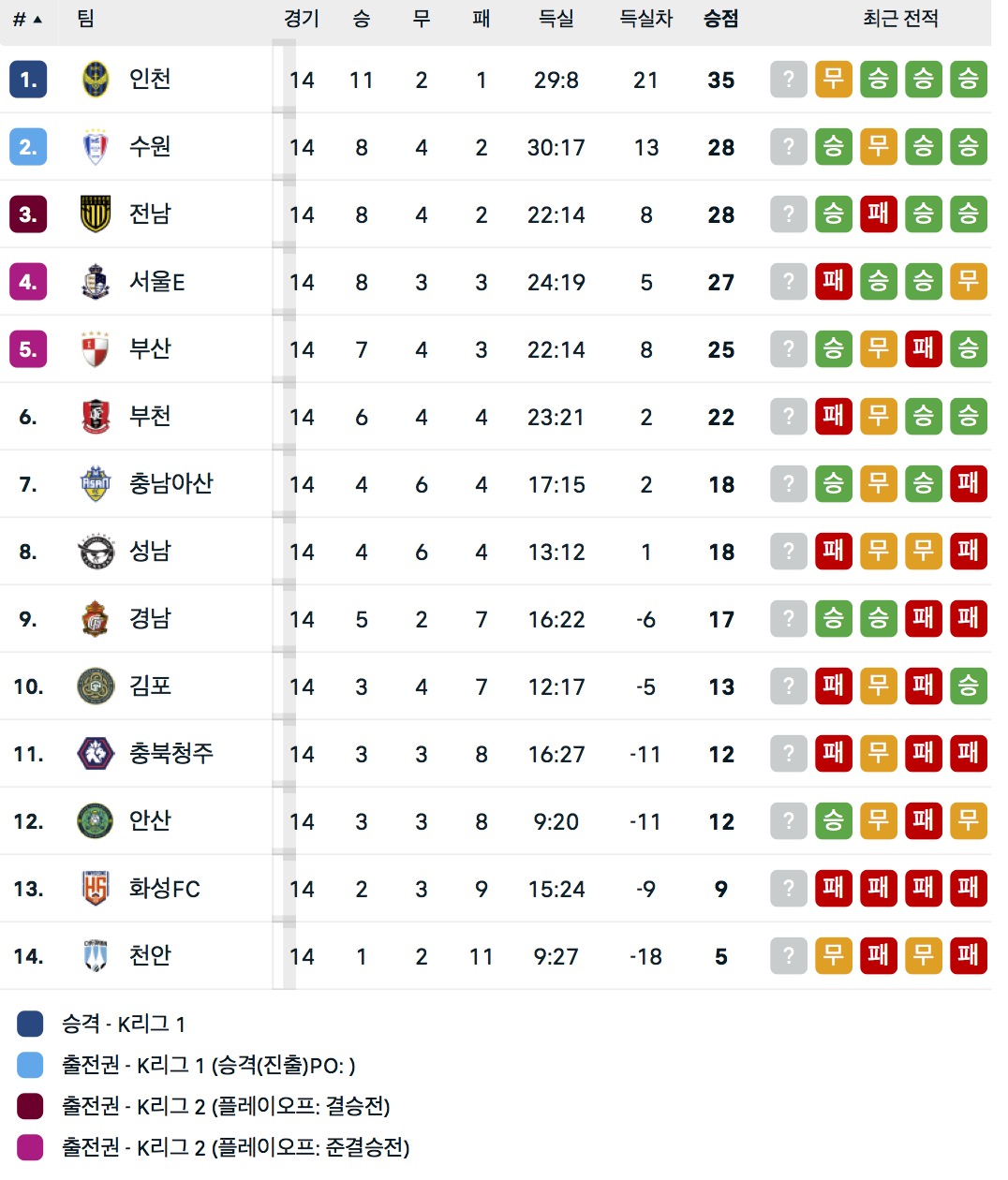Sort standings by 승점 column header
This screenshot has height=1180, width=1008.
721,19
